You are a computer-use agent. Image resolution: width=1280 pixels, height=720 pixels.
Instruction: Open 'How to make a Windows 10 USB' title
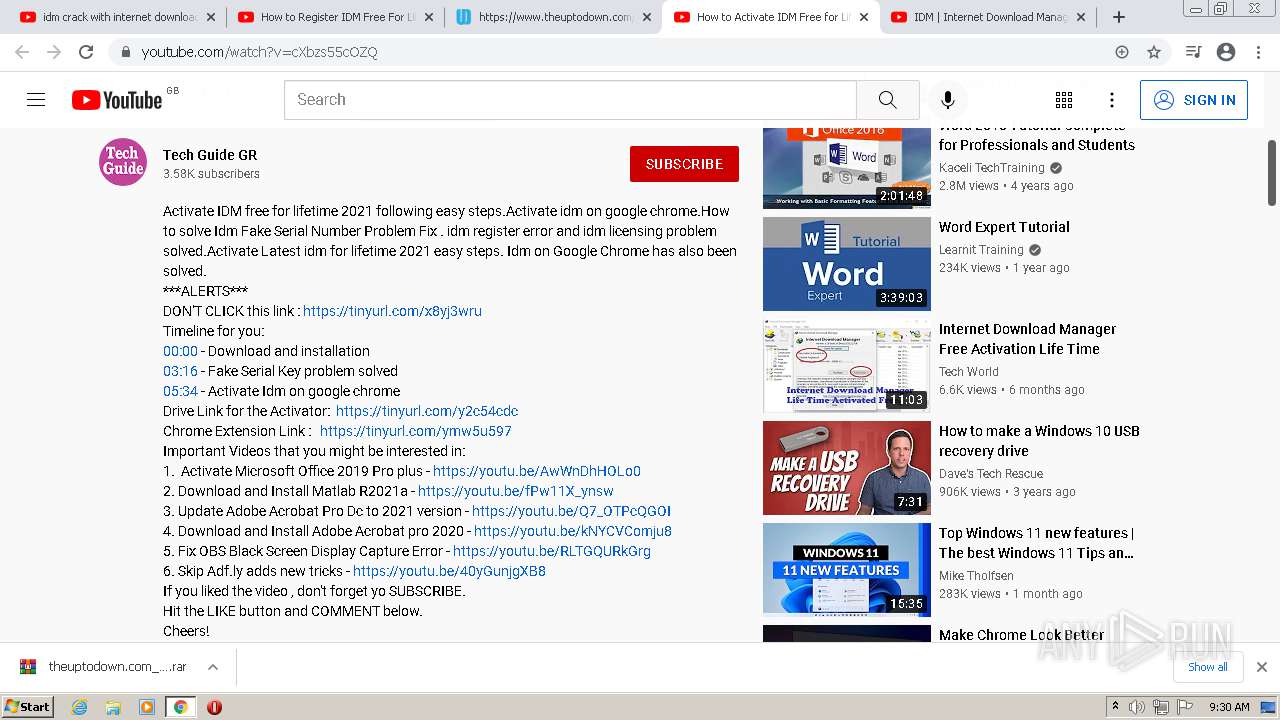(x=1039, y=441)
